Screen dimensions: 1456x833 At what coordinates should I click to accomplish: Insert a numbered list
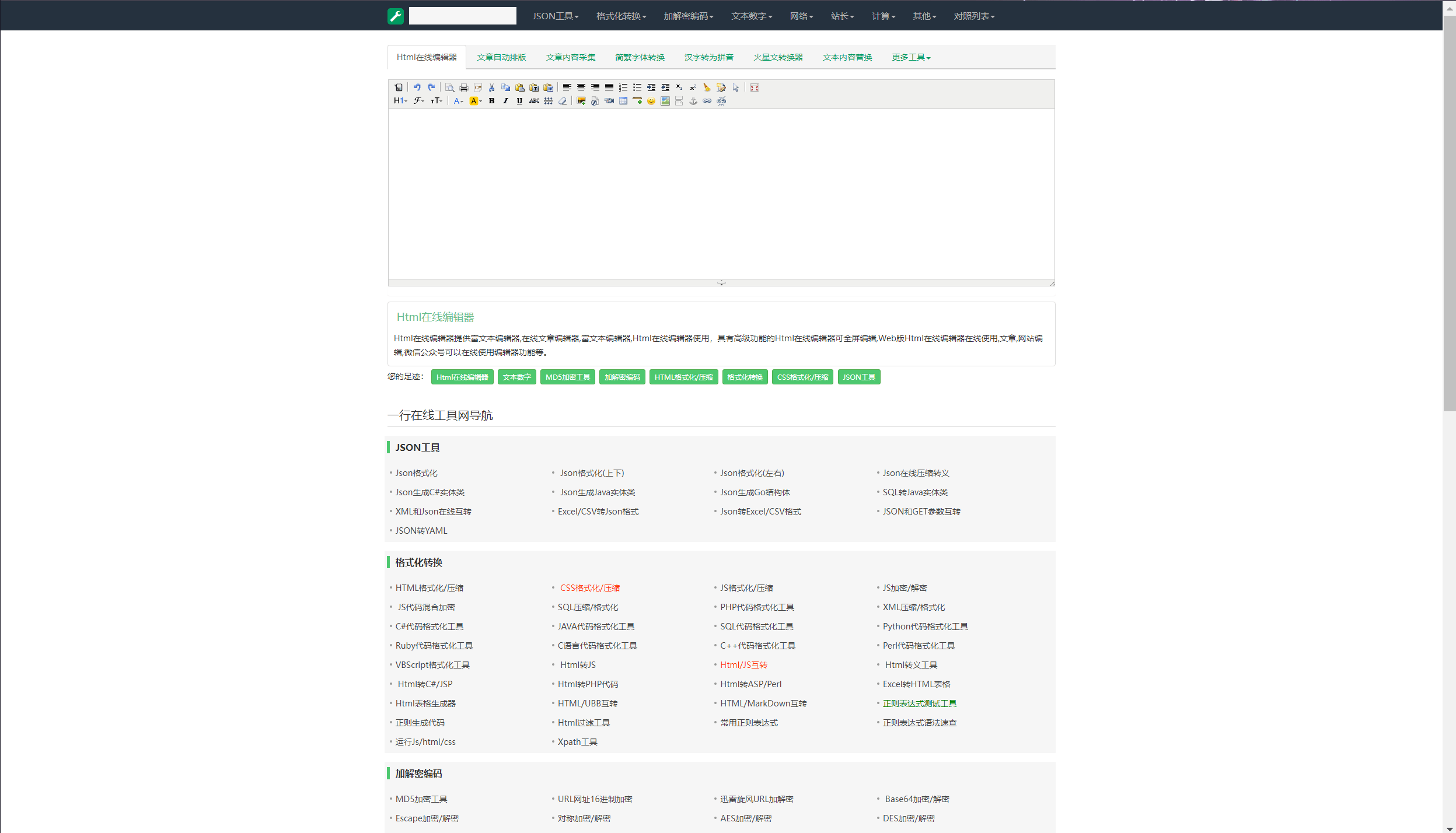(x=623, y=87)
